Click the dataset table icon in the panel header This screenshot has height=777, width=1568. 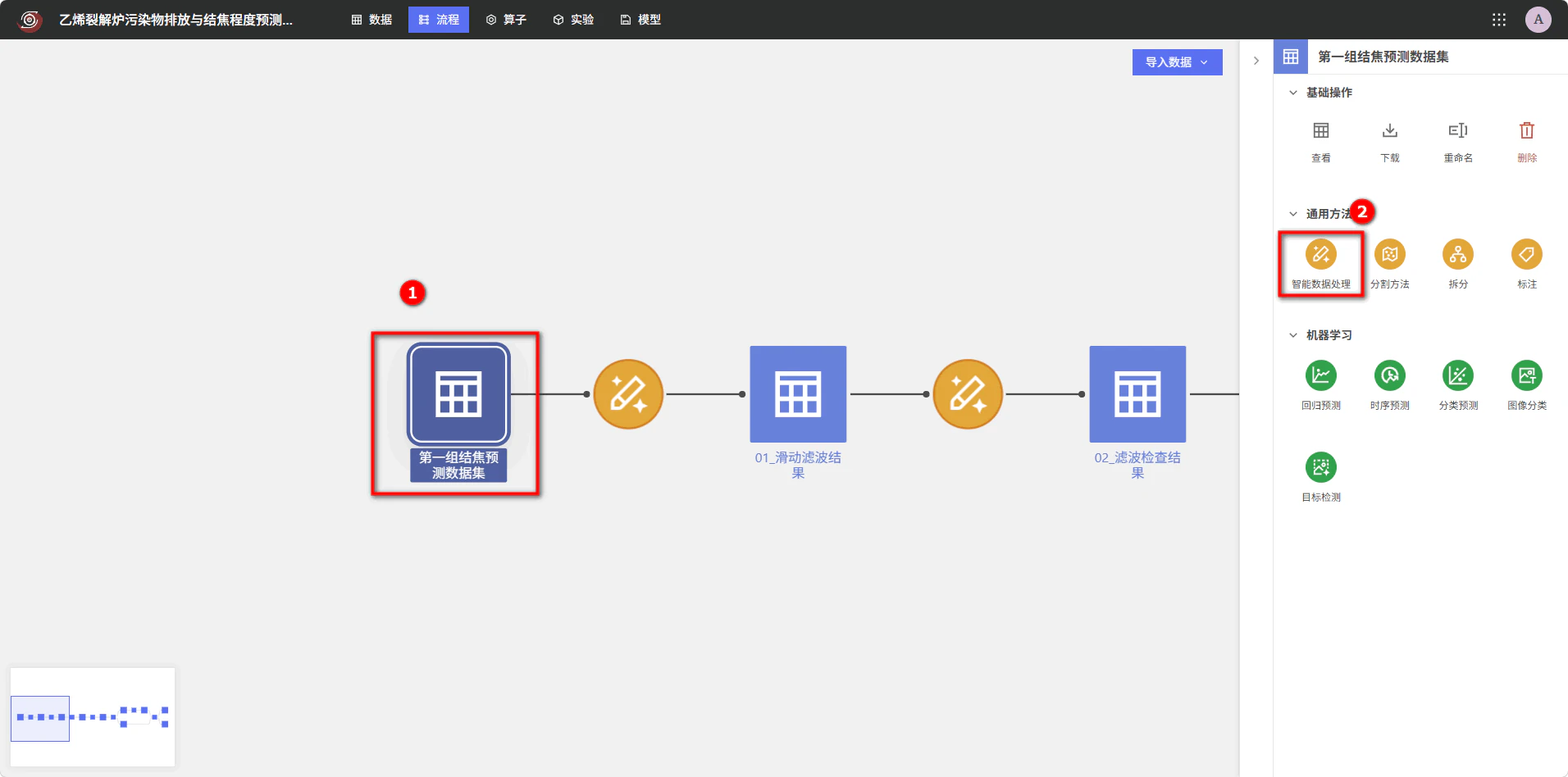(x=1291, y=57)
